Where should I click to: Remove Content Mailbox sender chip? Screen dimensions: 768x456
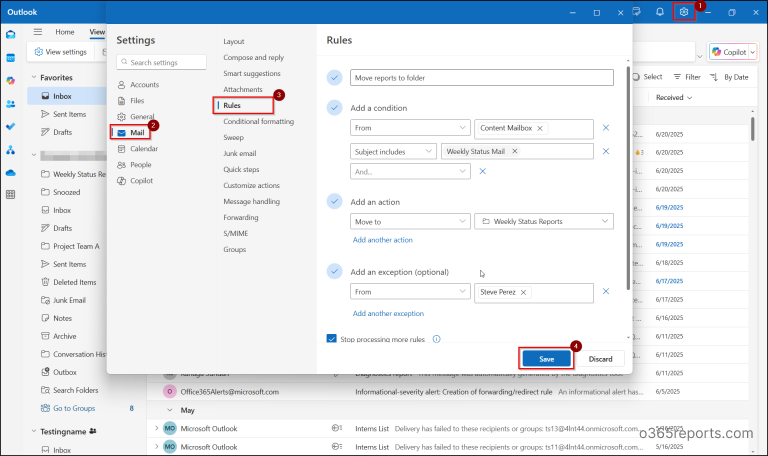(540, 128)
